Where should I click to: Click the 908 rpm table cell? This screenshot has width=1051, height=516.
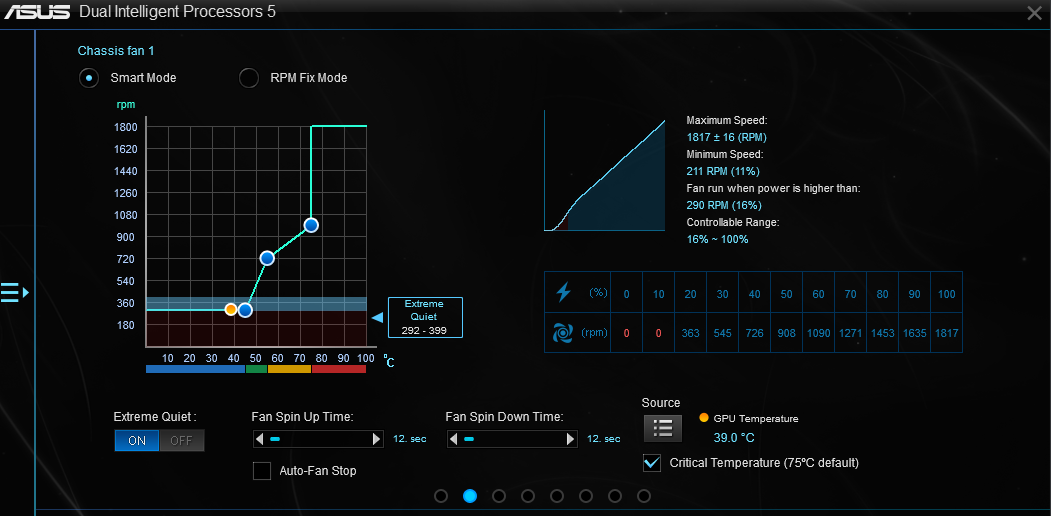pos(787,332)
